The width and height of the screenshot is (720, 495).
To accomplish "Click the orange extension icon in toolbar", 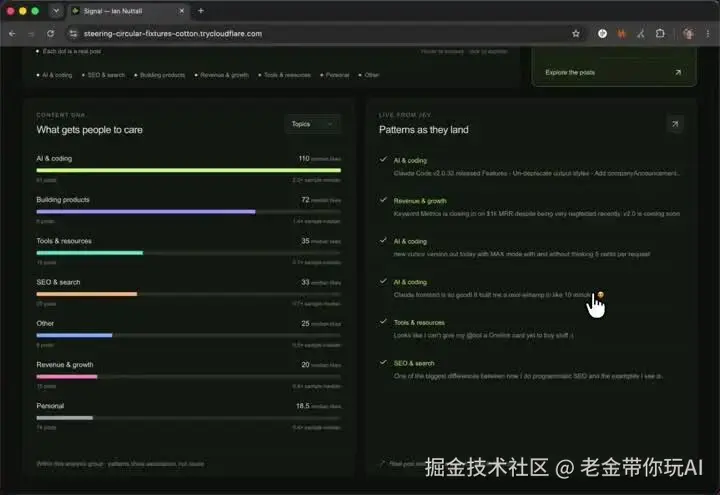I will coord(622,34).
